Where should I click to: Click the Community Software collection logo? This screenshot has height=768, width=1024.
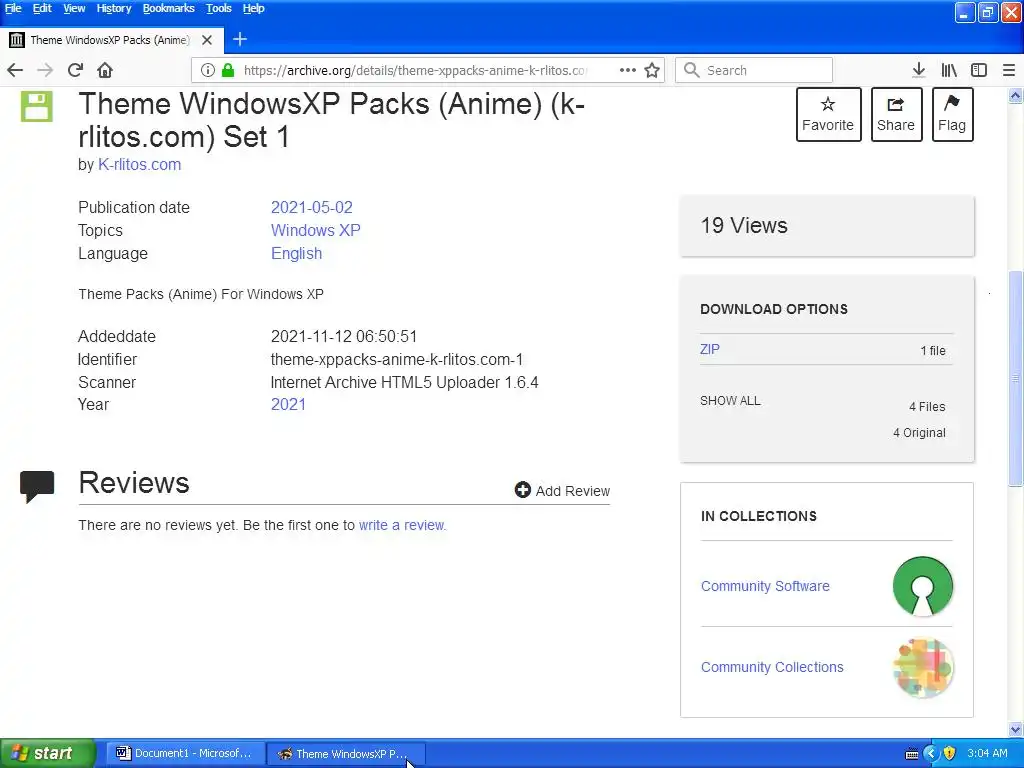pos(922,586)
